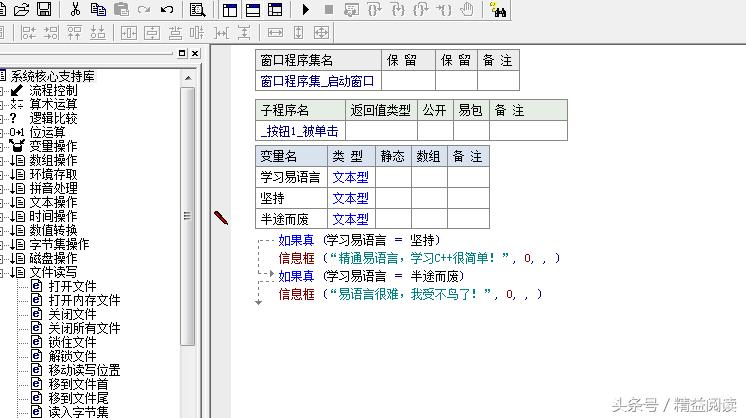The image size is (746, 418).
Task: Maximize the support library panel
Action: 182,53
